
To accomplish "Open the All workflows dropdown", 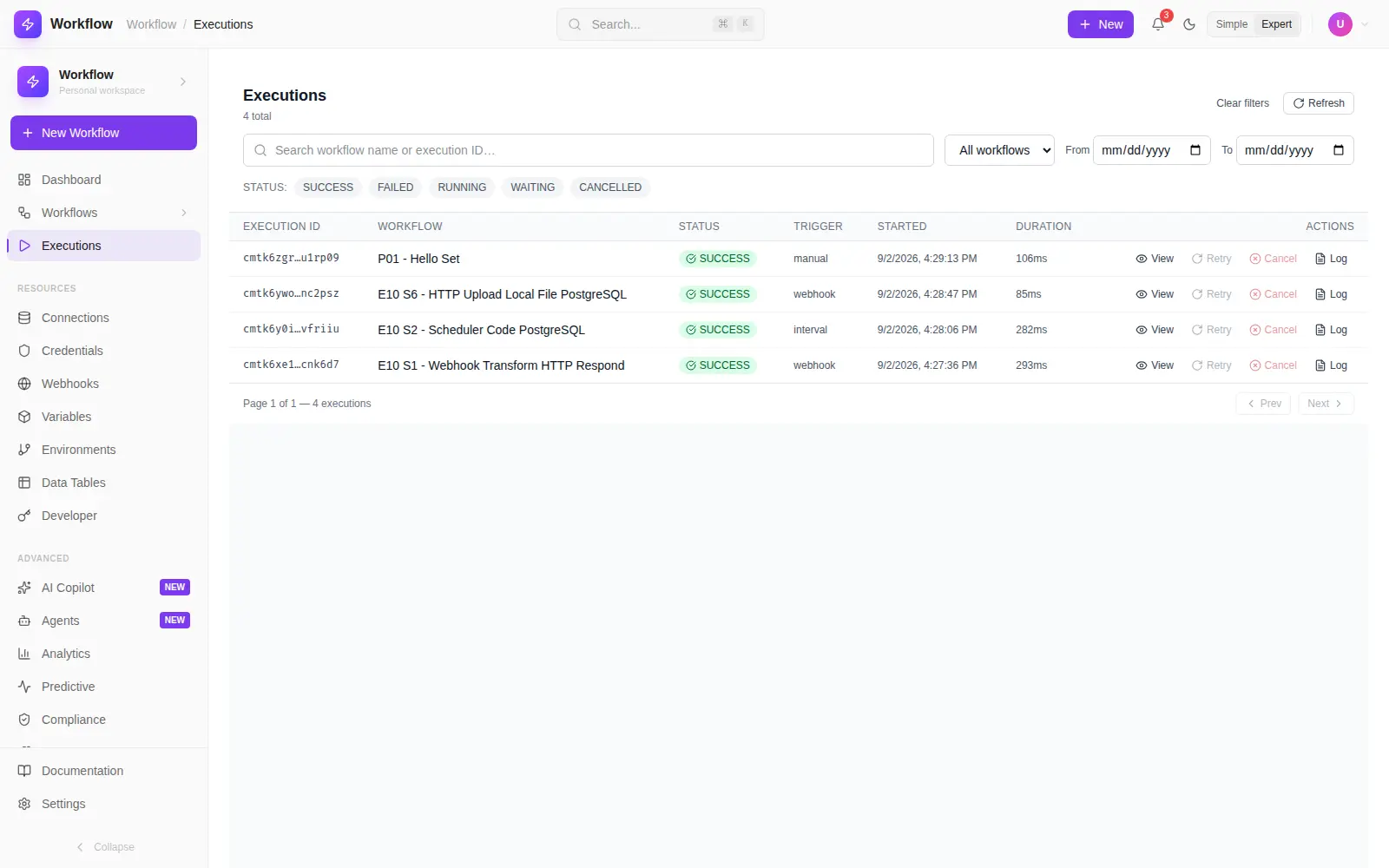I will 999,150.
